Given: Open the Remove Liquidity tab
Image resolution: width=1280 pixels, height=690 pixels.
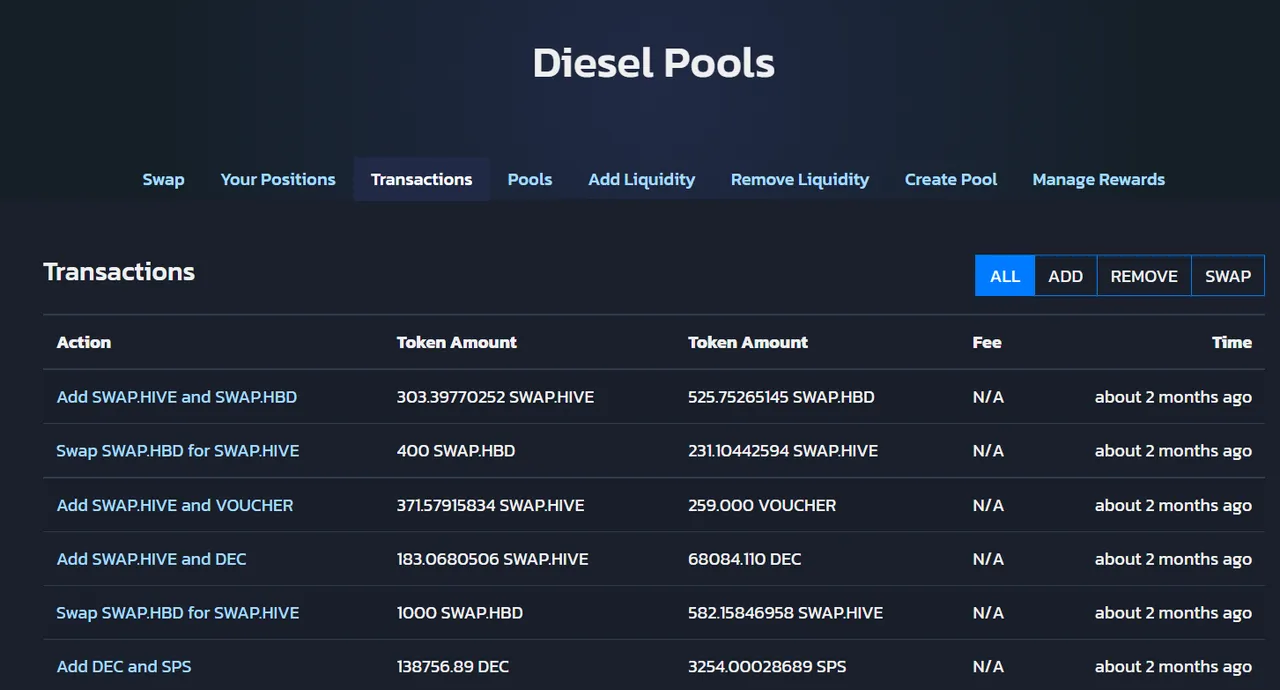Looking at the screenshot, I should tap(800, 179).
